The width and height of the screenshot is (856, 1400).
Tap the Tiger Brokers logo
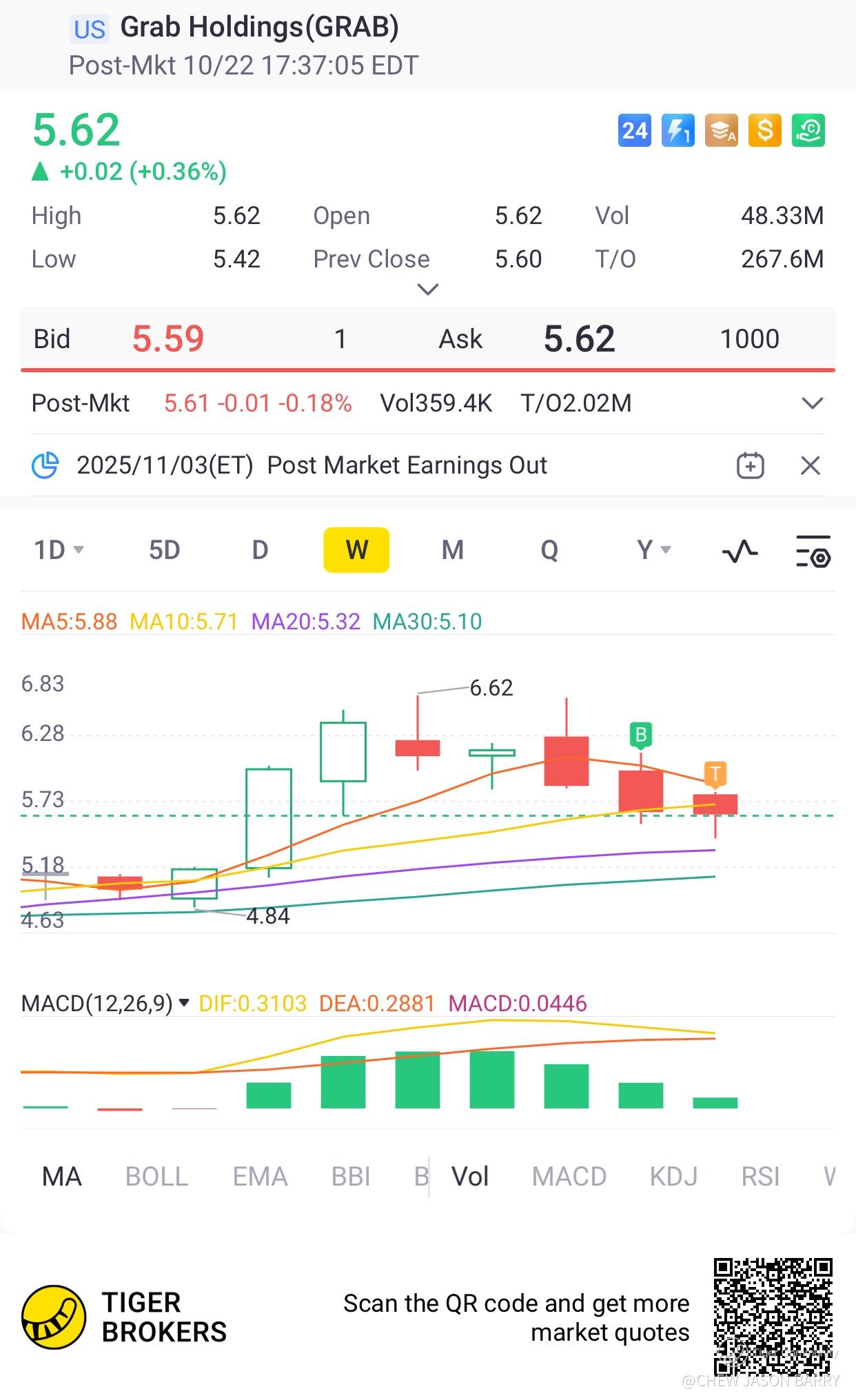[54, 1317]
